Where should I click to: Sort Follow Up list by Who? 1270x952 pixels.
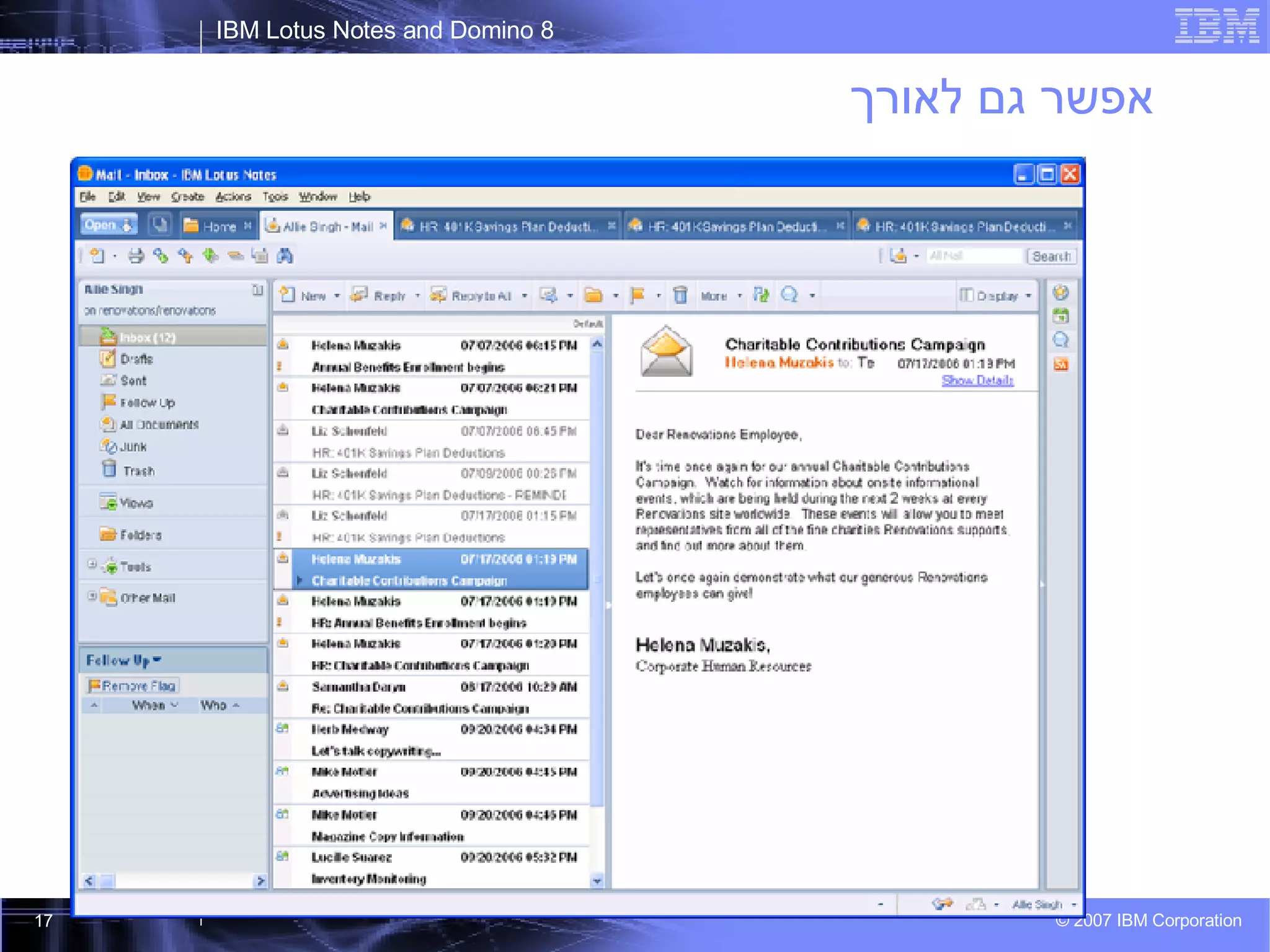click(x=220, y=705)
